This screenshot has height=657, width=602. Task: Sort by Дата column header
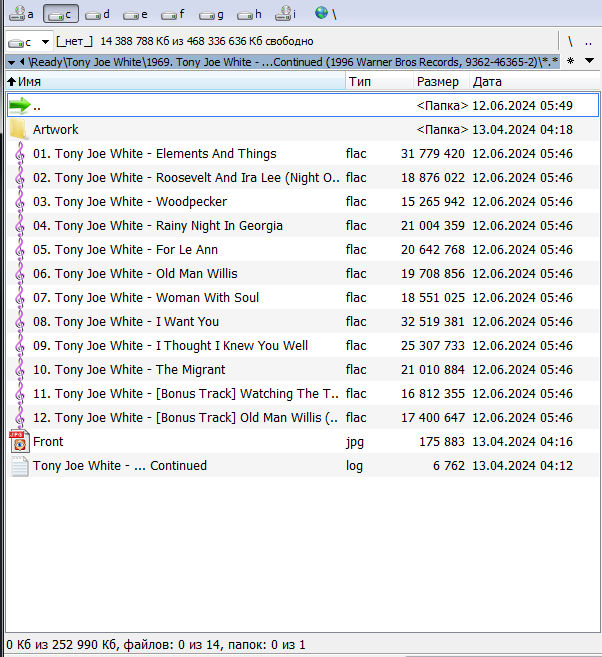534,81
